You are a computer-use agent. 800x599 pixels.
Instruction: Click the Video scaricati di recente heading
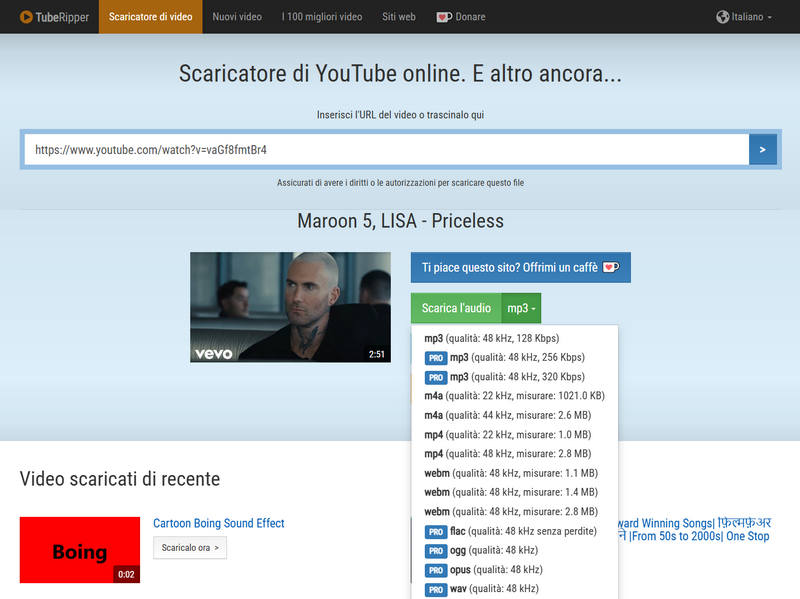pos(120,479)
